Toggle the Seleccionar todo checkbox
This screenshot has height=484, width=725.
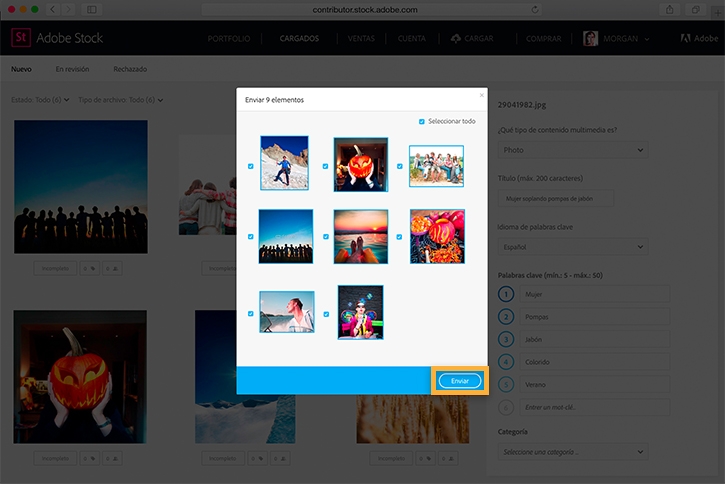422,122
